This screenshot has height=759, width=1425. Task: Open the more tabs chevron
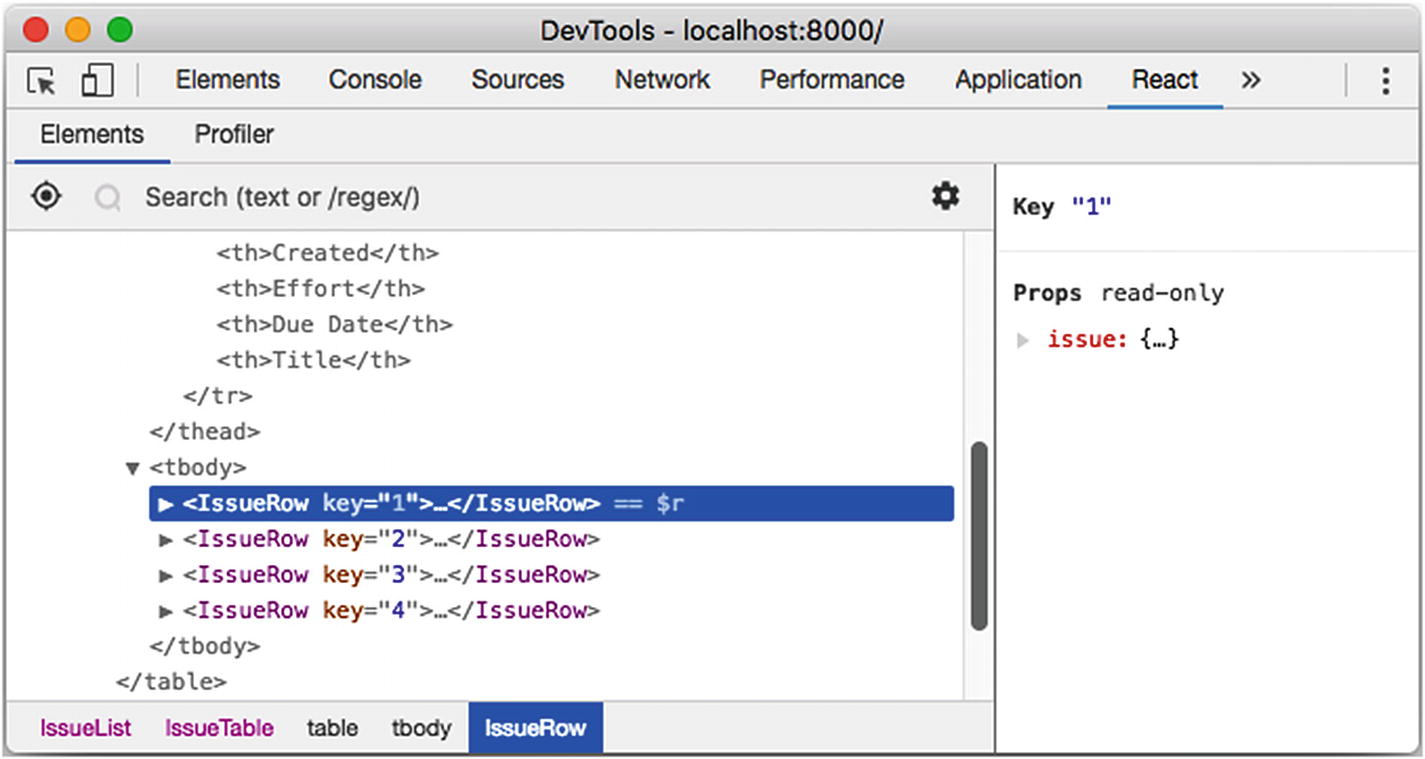(1250, 80)
